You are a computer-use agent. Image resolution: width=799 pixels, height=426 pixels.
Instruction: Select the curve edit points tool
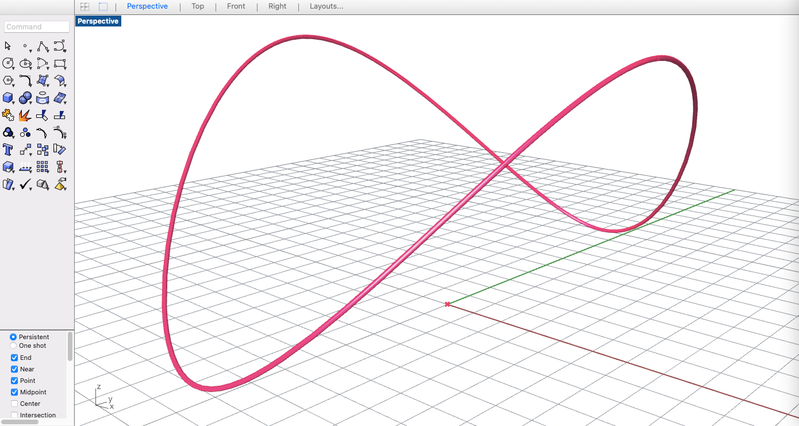pyautogui.click(x=43, y=133)
